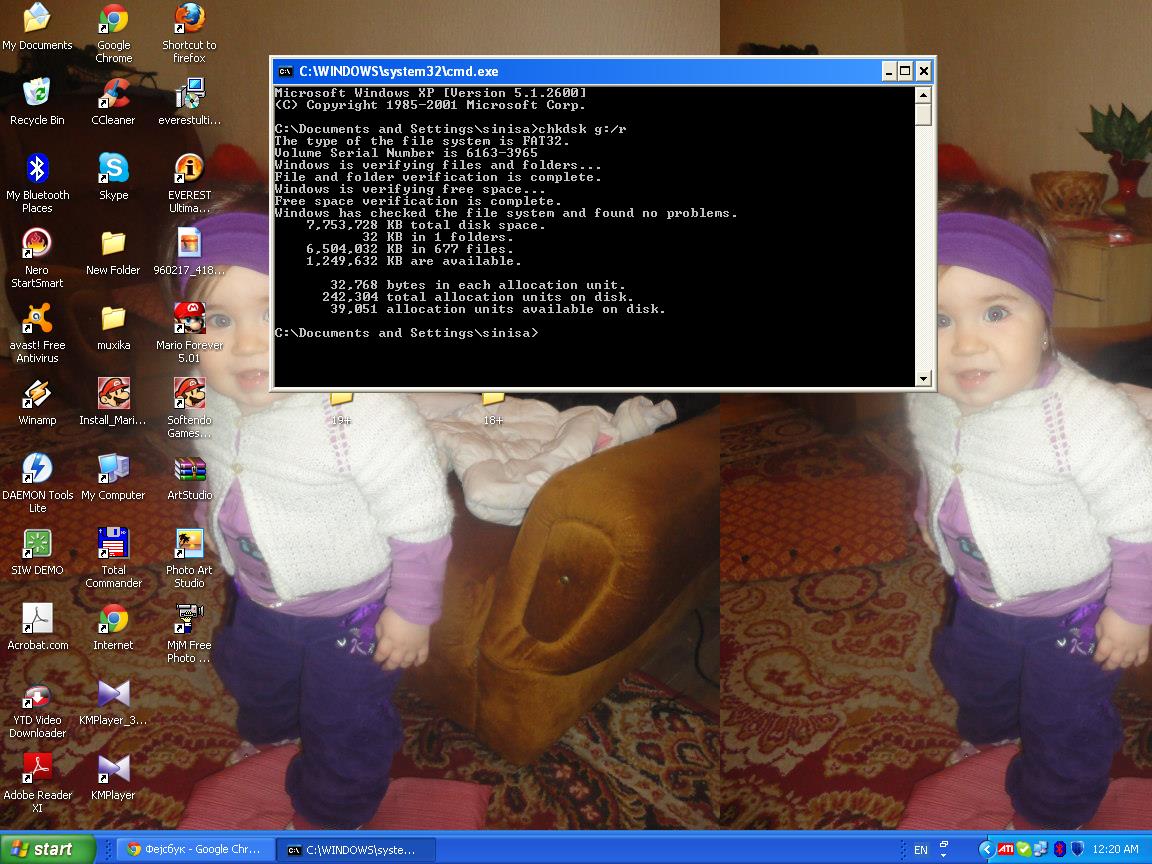Launch Nero StartSmart from the desktop
Screen dimensions: 1152x864
pyautogui.click(x=37, y=244)
